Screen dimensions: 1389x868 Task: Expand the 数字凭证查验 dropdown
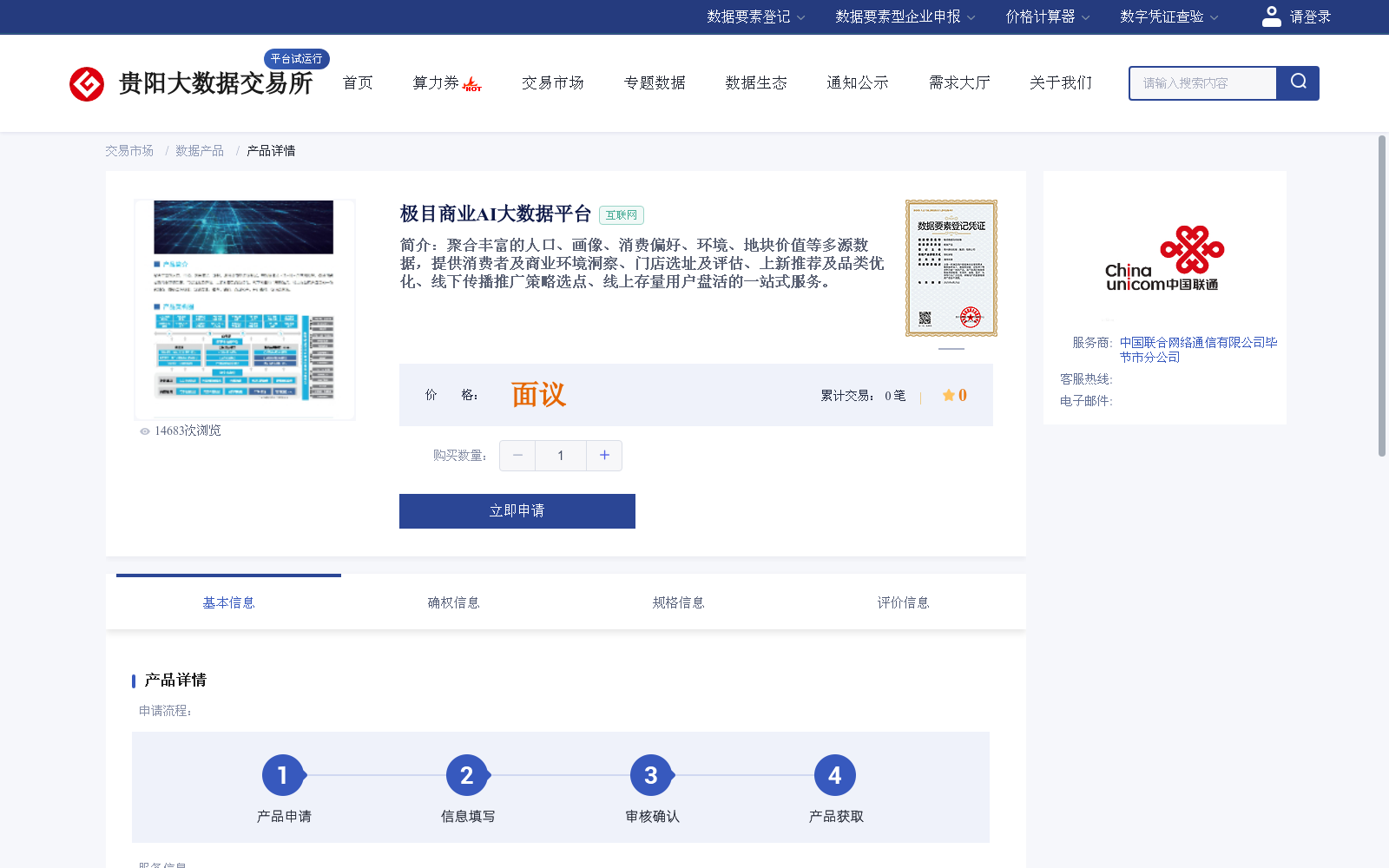pyautogui.click(x=1169, y=16)
